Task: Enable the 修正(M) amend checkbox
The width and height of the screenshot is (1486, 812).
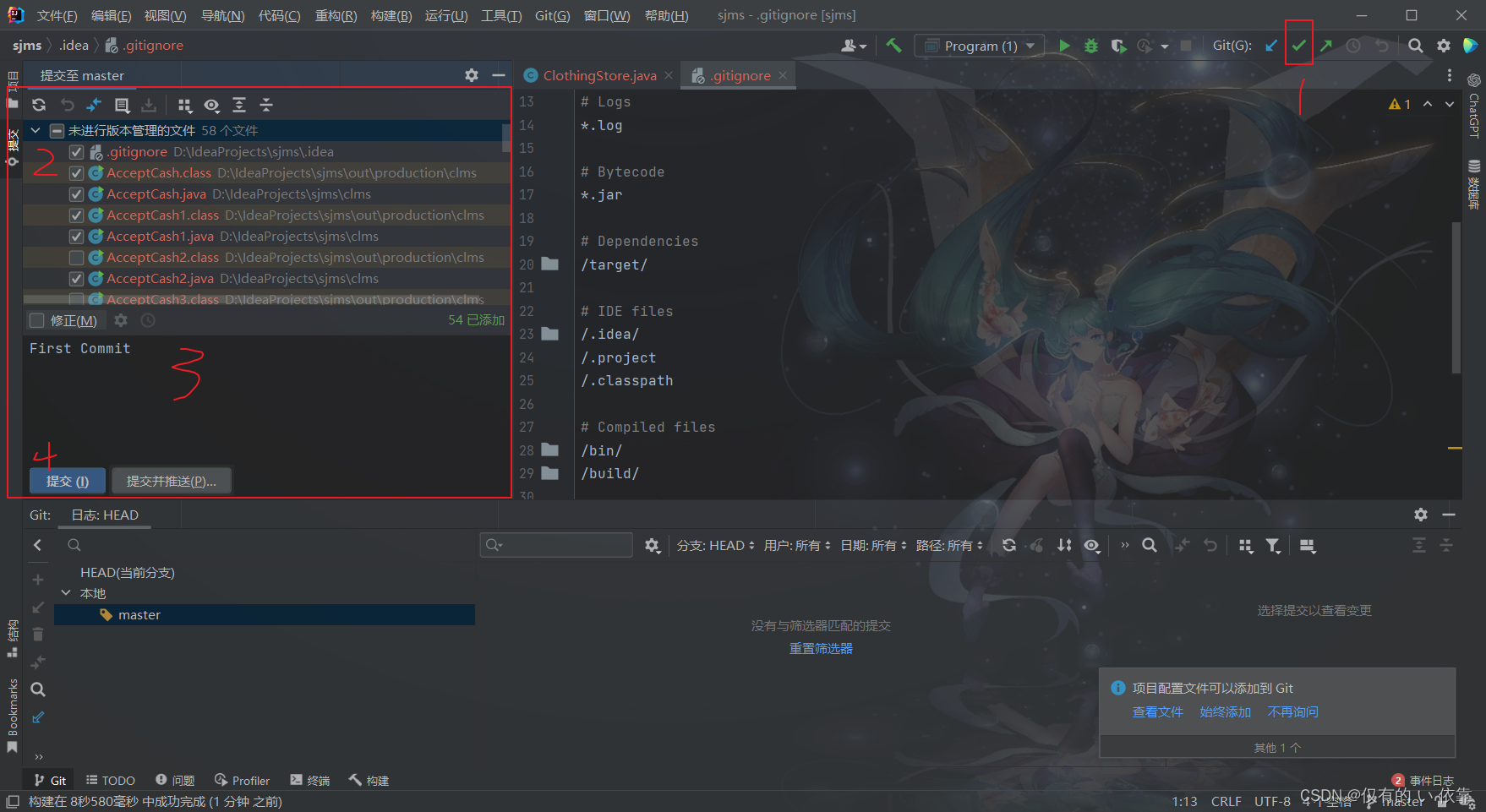Action: point(36,320)
